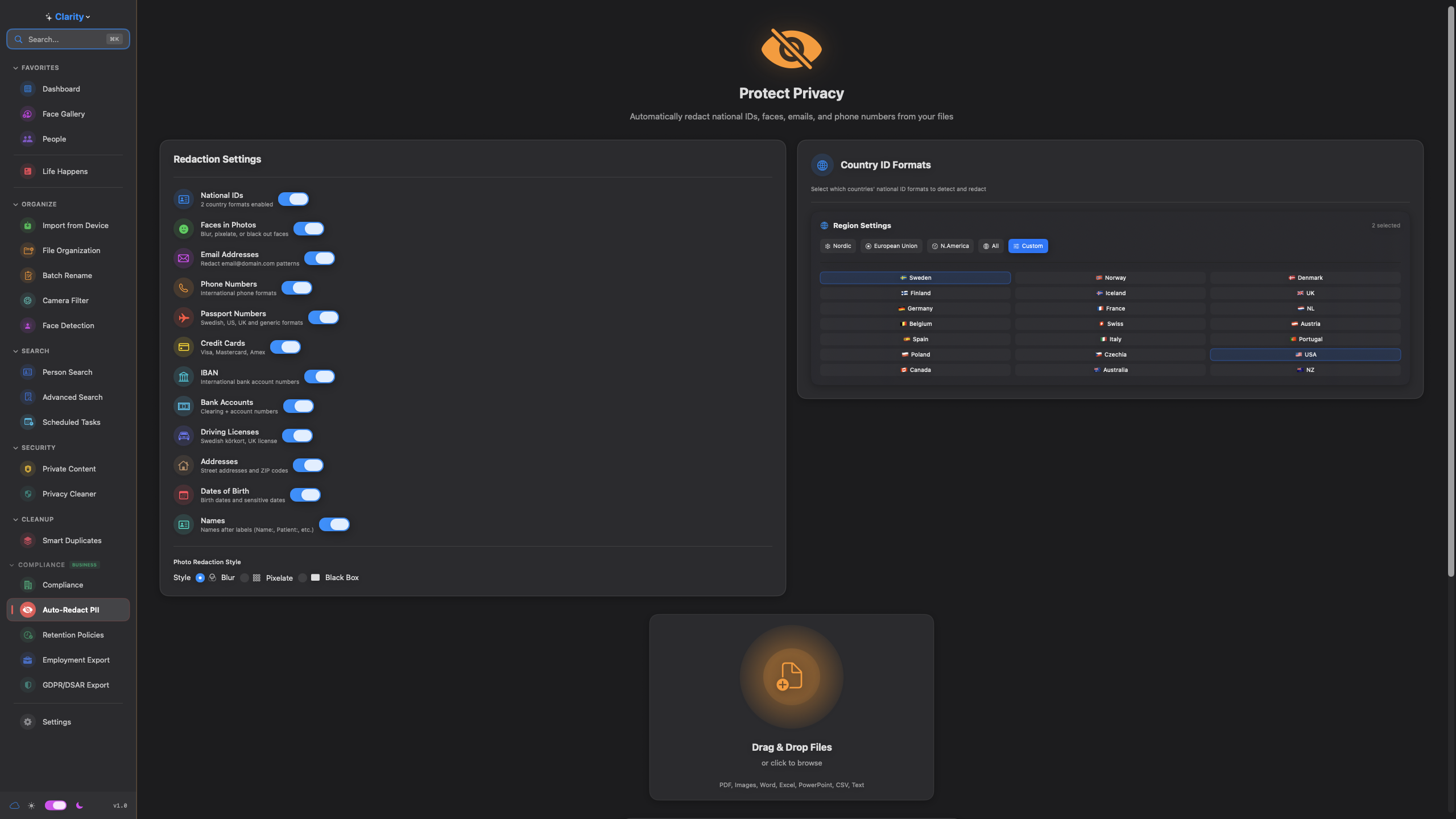Click the Privacy Cleaner shield icon

click(x=27, y=494)
